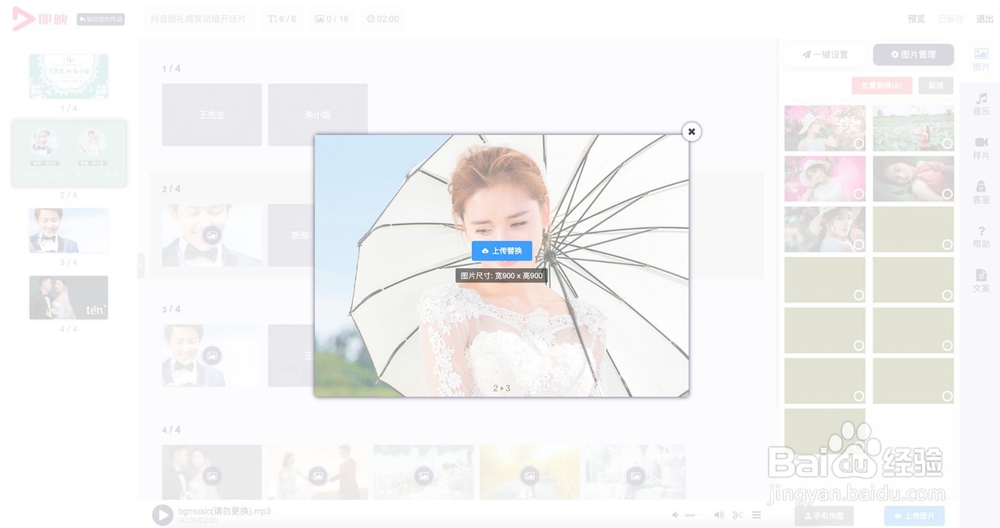The image size is (1000, 528).
Task: Click the 取消 cancel button
Action: [x=936, y=85]
